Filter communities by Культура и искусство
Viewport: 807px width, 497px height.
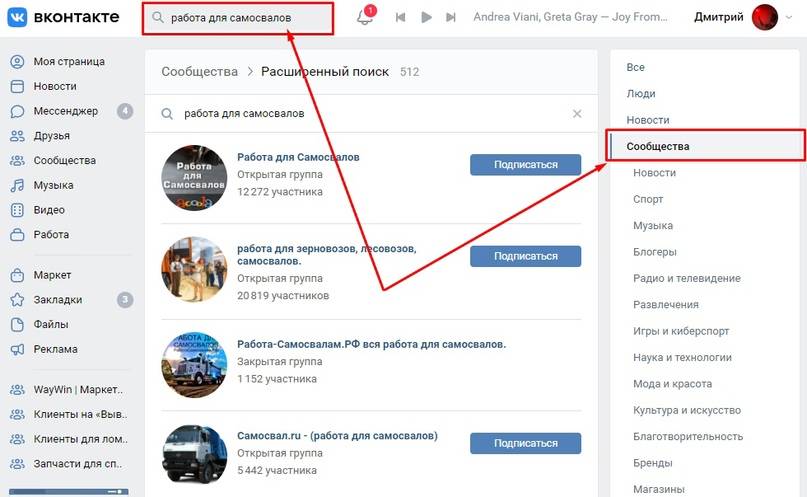pos(687,410)
